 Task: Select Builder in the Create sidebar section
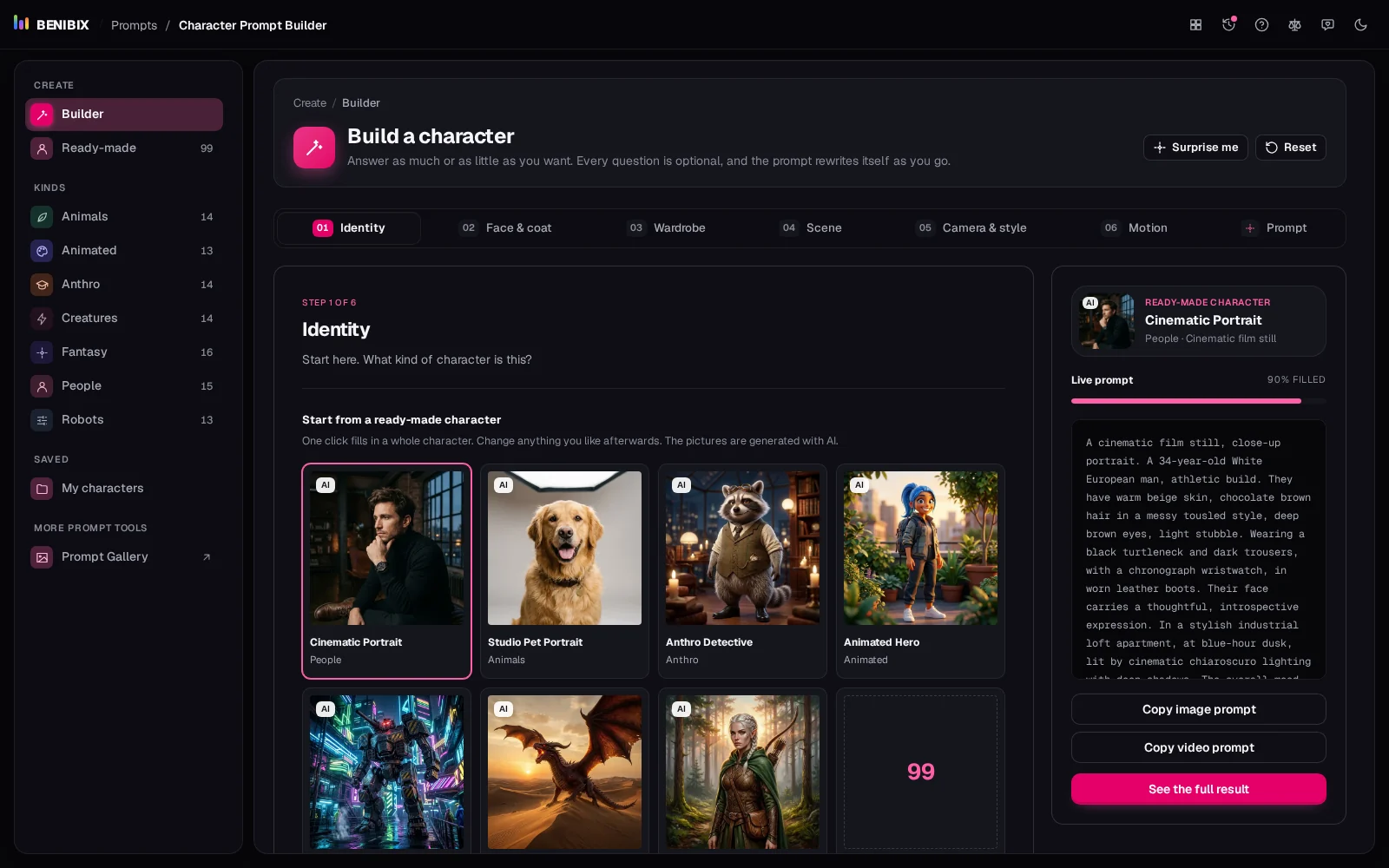[124, 115]
